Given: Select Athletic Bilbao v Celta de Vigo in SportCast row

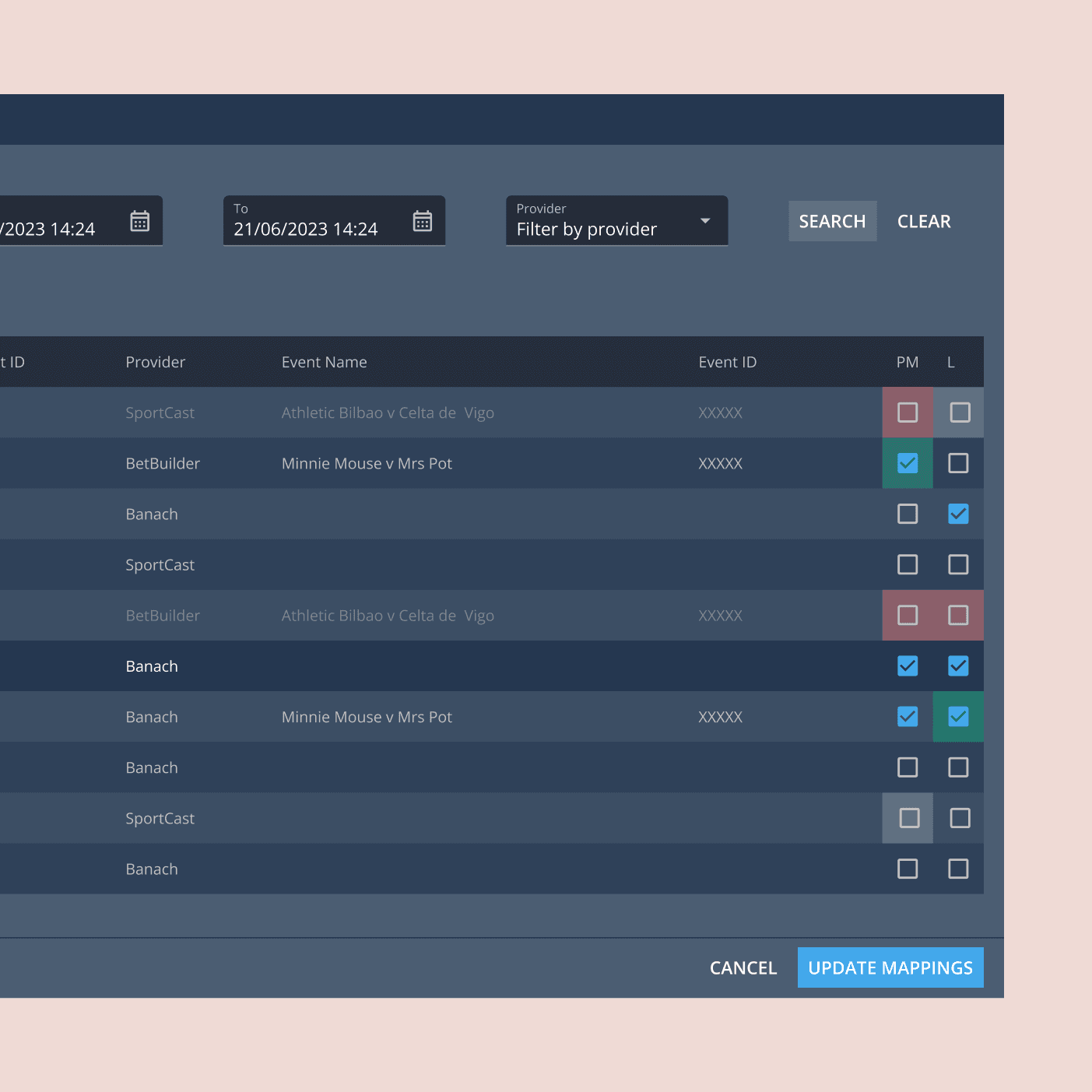Looking at the screenshot, I should pyautogui.click(x=388, y=413).
